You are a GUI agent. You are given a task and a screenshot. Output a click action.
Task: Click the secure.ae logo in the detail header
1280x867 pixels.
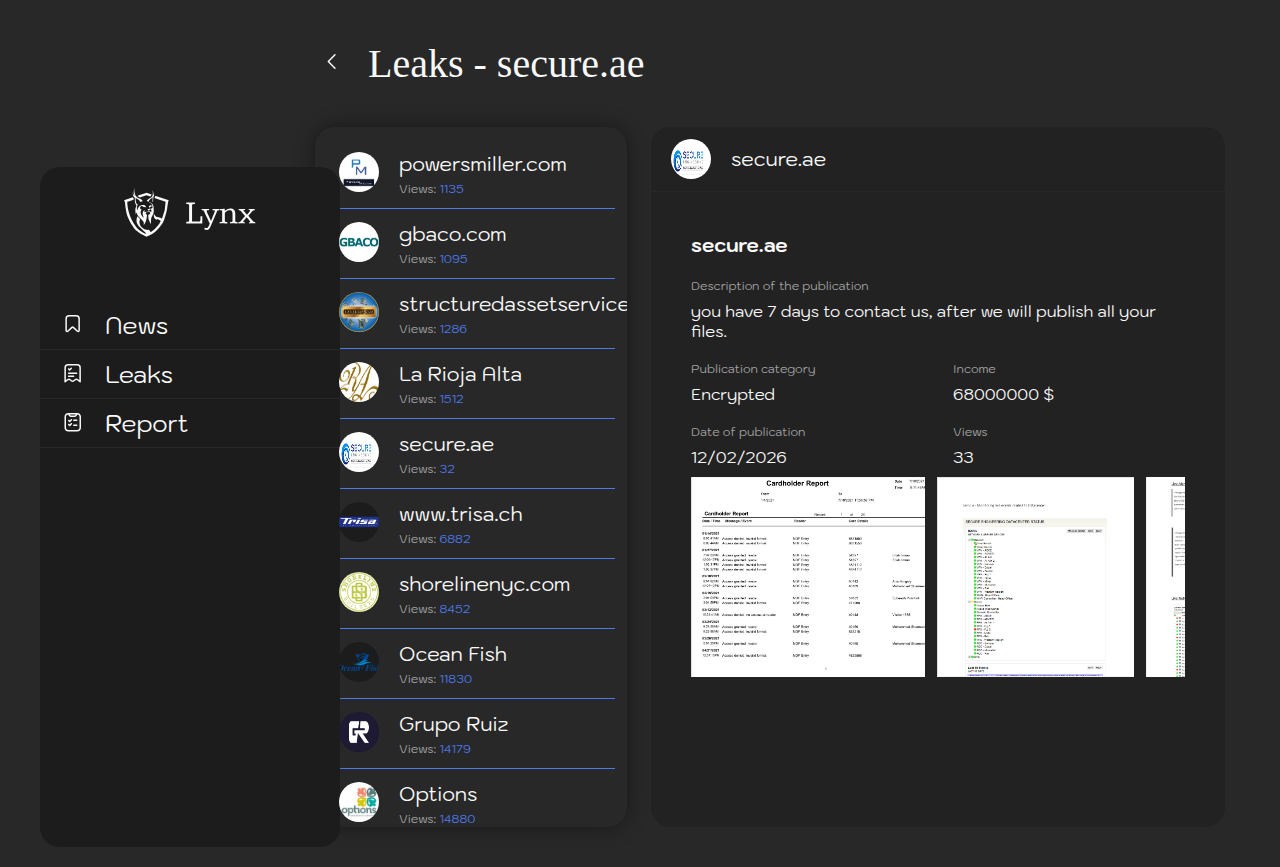click(691, 159)
